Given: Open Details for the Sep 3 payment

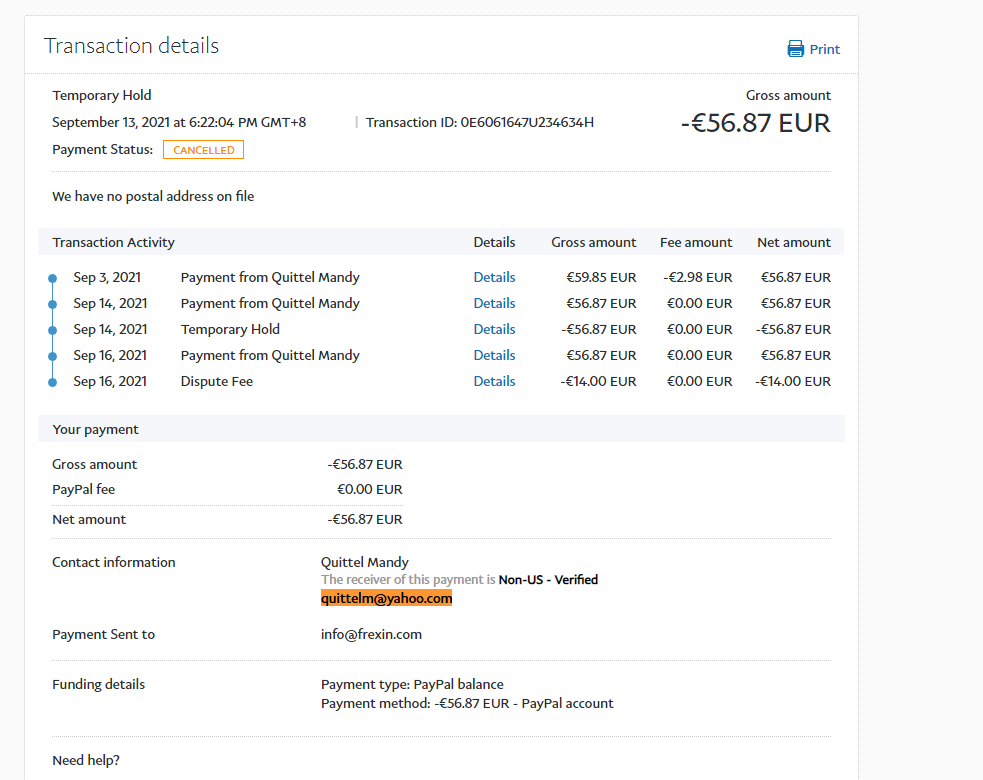Looking at the screenshot, I should coord(494,277).
